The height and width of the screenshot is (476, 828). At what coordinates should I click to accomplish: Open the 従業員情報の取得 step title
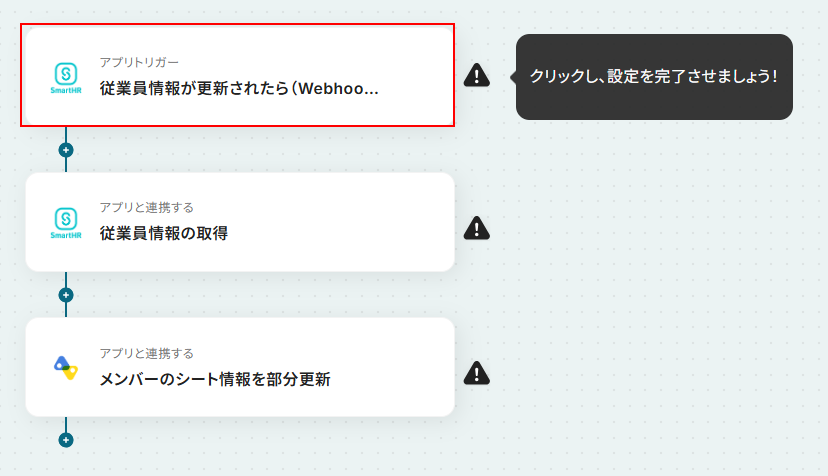click(164, 233)
